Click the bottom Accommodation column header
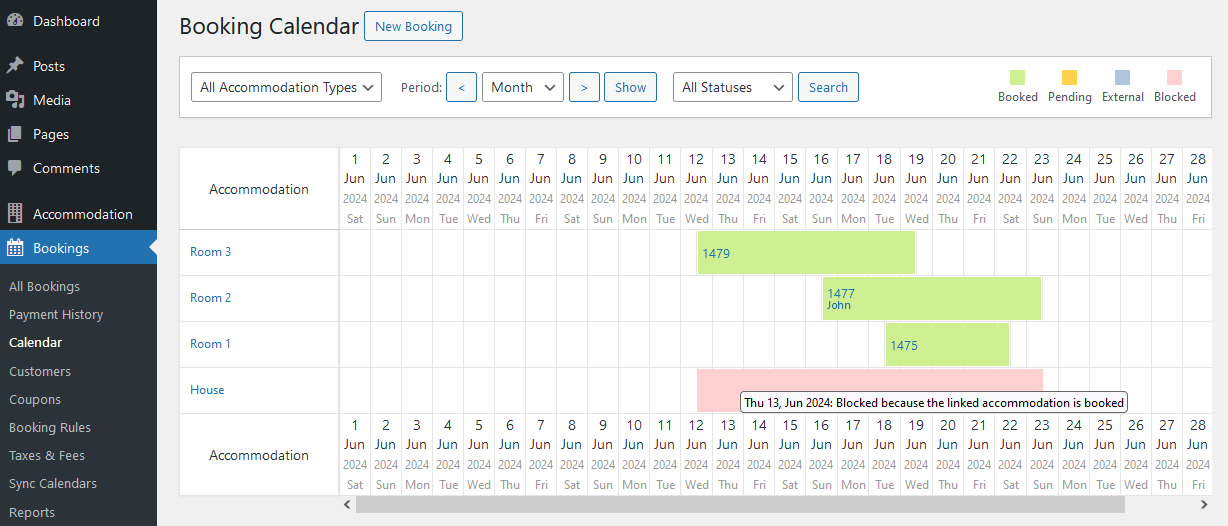 click(259, 455)
